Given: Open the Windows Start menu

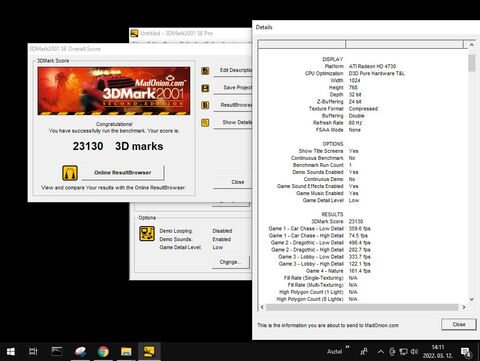Looking at the screenshot, I should point(11,351).
